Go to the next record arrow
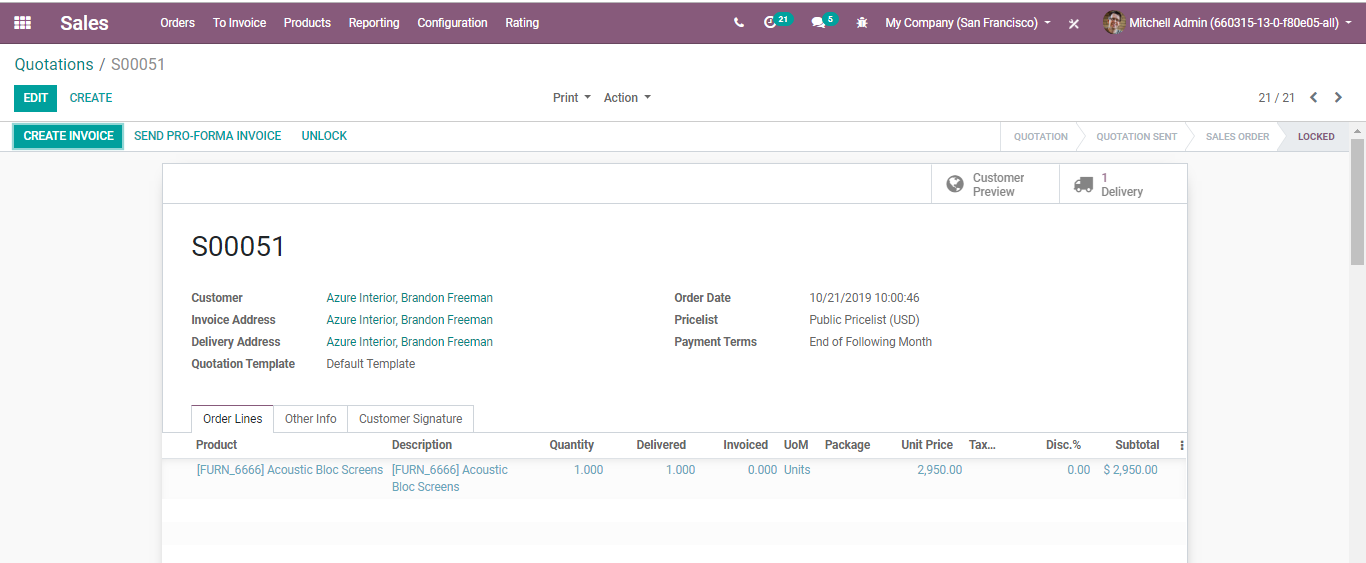1366x563 pixels. click(1338, 98)
